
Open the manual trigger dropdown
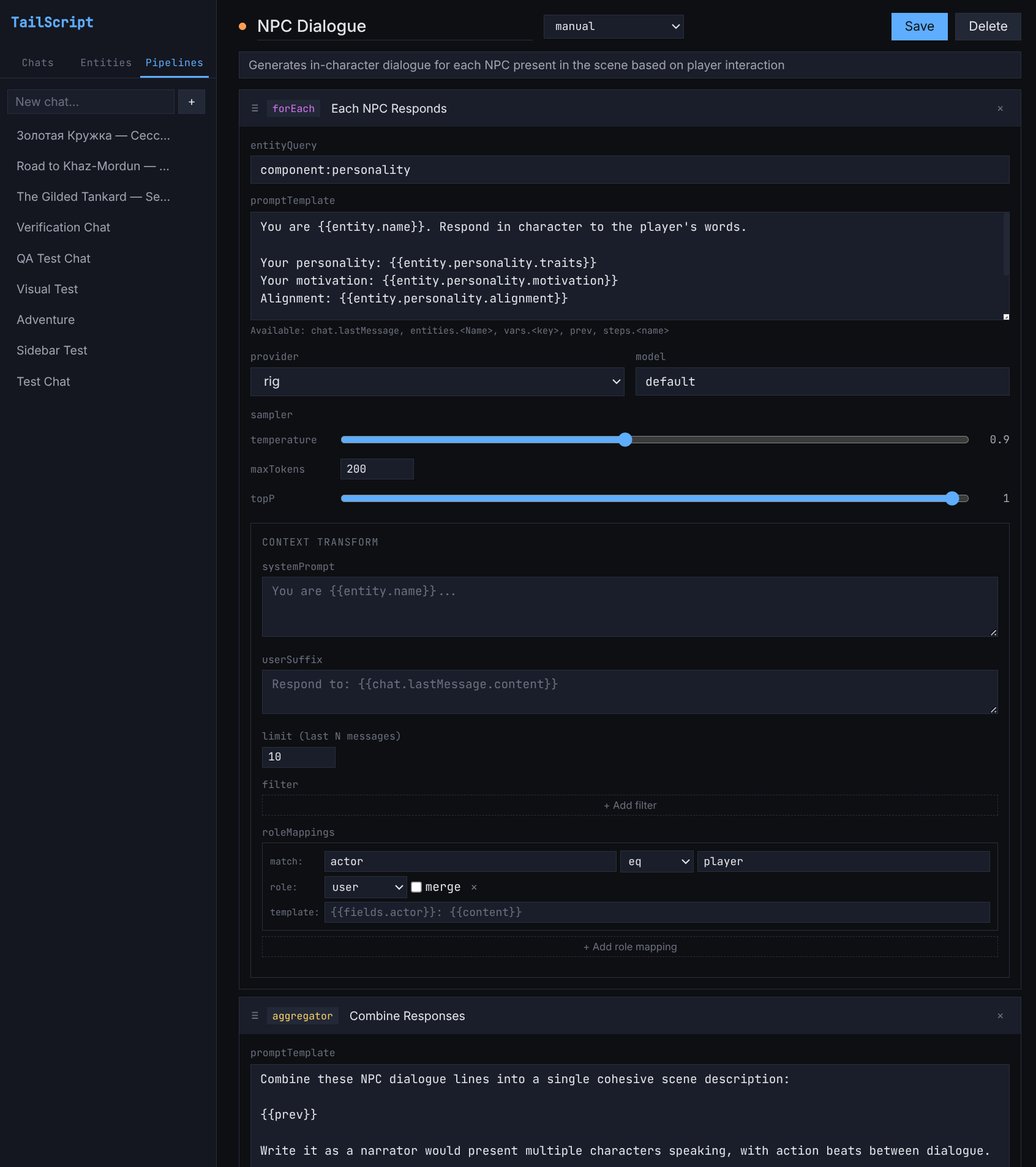point(613,26)
